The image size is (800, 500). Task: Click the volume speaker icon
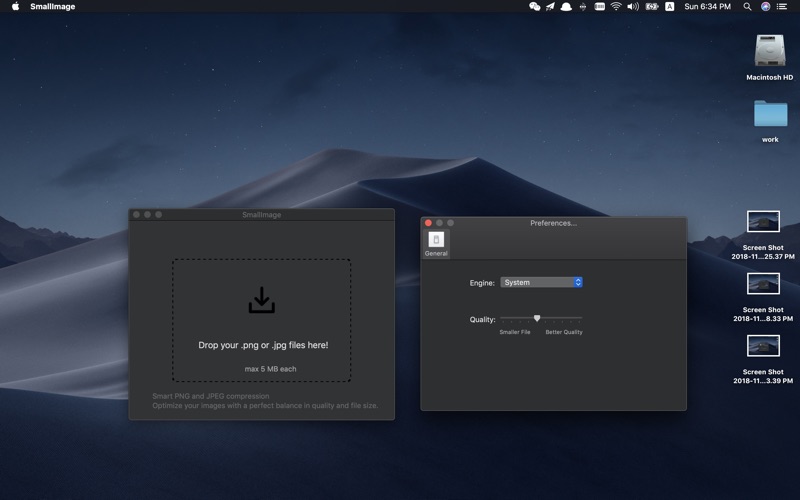click(633, 7)
